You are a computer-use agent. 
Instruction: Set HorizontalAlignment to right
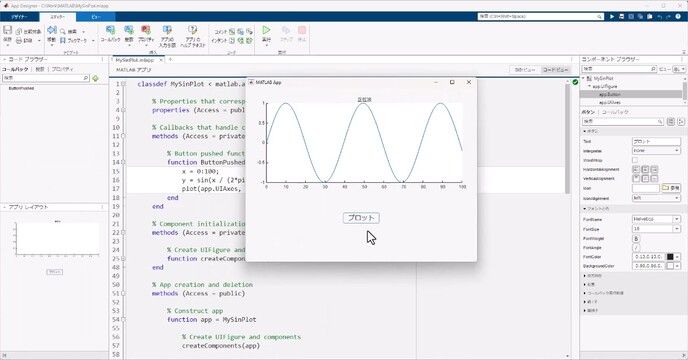(654, 169)
